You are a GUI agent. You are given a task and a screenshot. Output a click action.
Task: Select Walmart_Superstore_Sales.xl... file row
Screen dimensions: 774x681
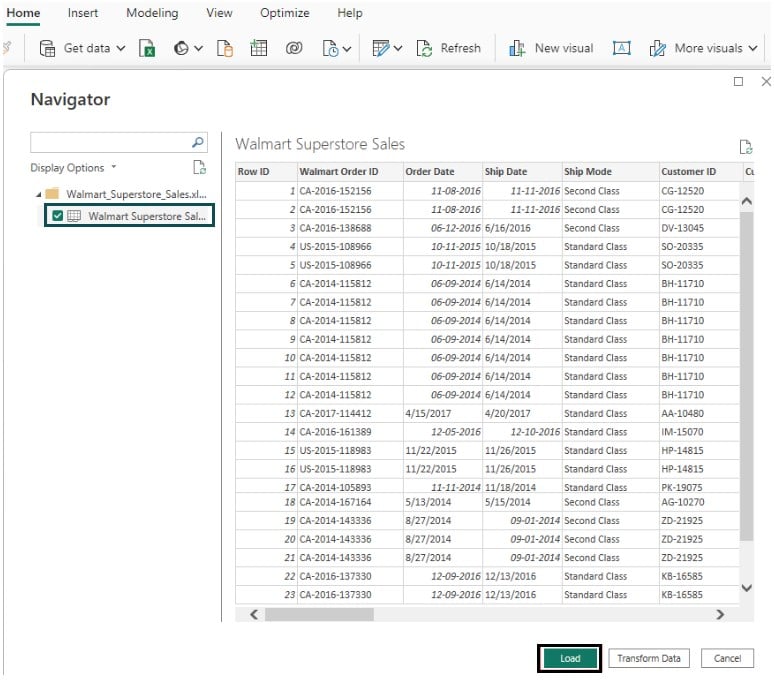coord(136,194)
